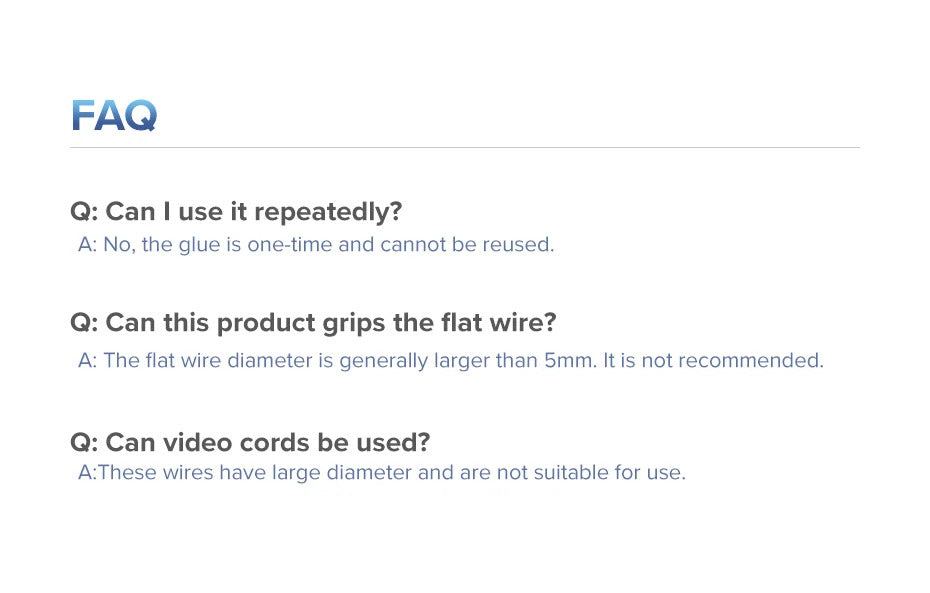Click the "A:" before "No, the glue is one-time"
Image resolution: width=930 pixels, height=593 pixels.
pyautogui.click(x=87, y=244)
